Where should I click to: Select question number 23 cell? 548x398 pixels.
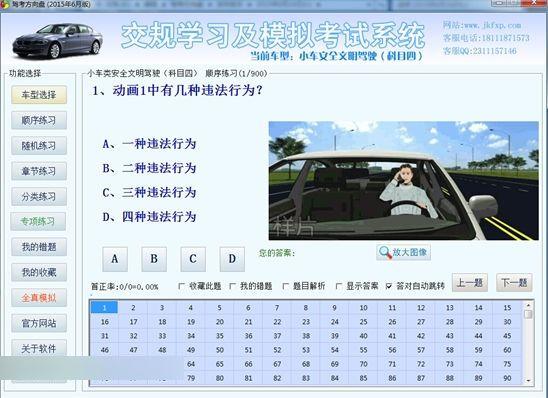click(306, 321)
